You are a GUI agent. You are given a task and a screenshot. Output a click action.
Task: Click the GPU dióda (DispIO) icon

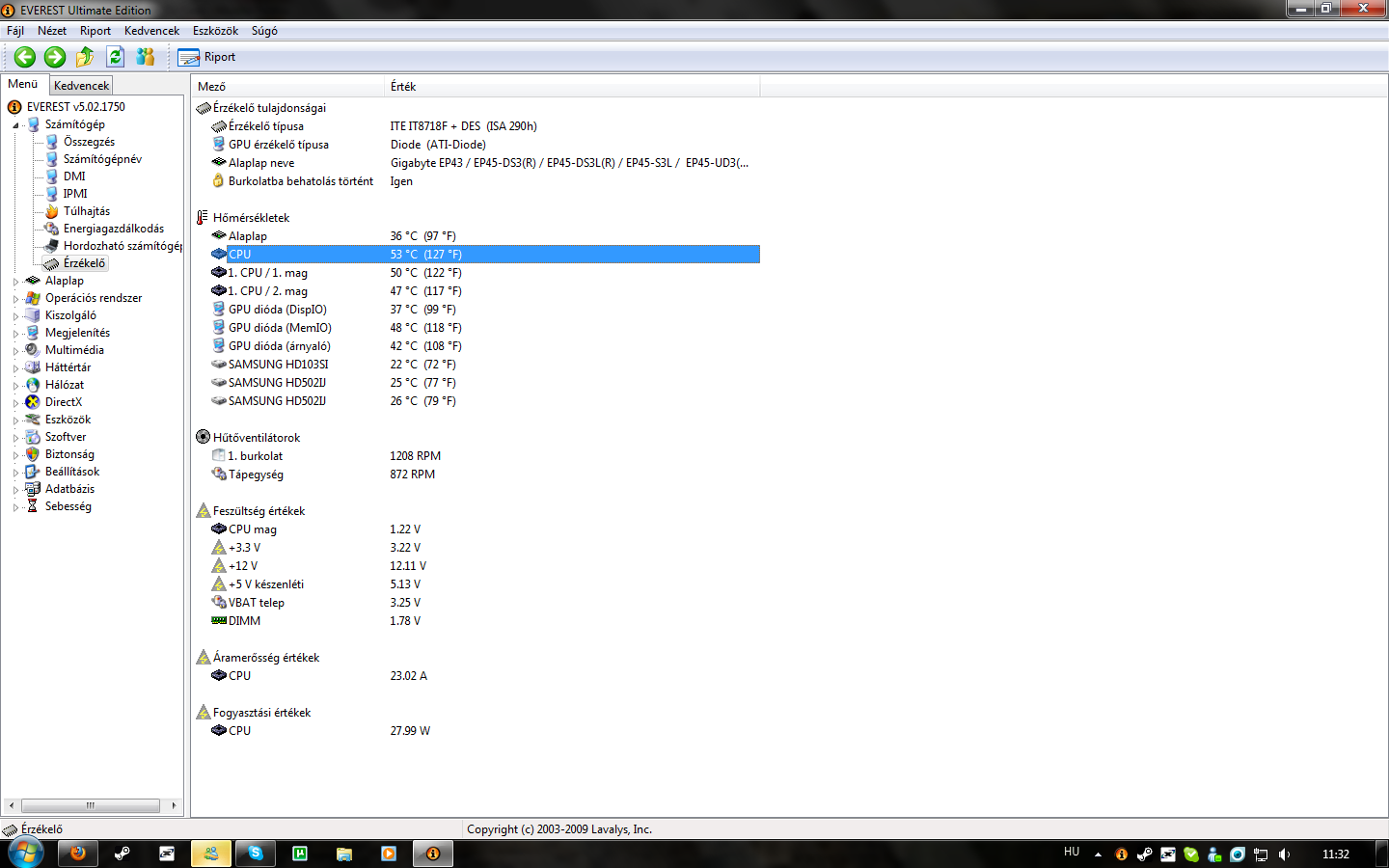pos(219,310)
